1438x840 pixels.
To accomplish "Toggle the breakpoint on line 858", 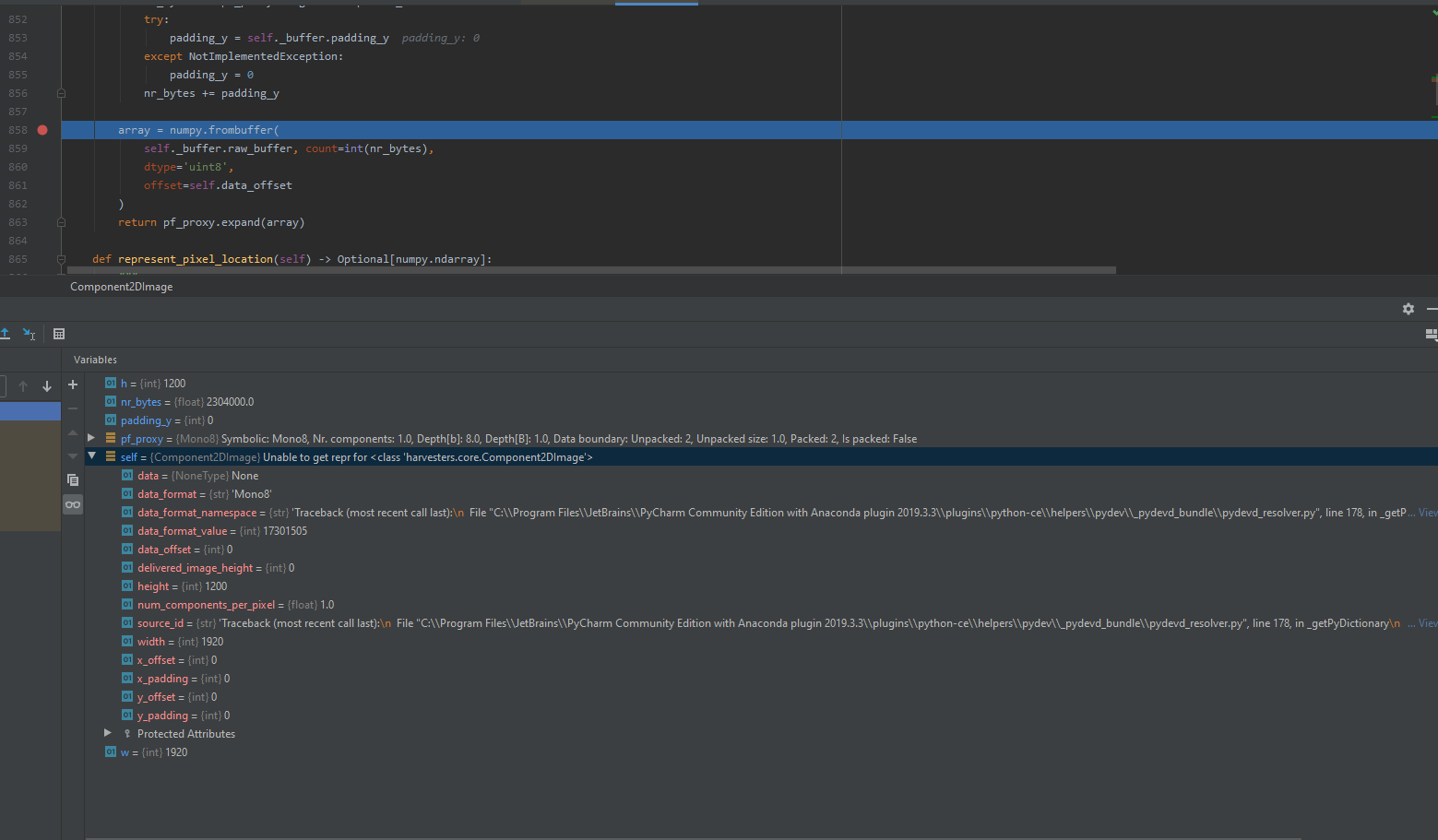I will click(42, 130).
